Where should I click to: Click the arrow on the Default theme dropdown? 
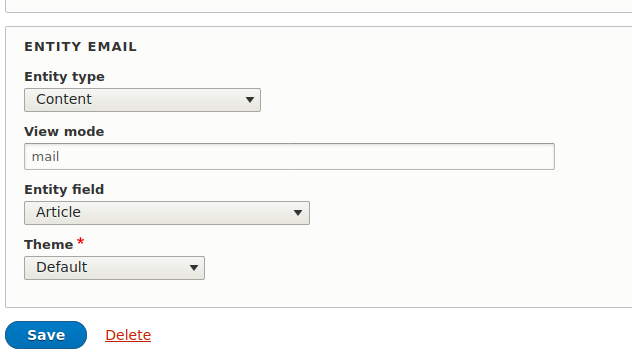click(194, 267)
